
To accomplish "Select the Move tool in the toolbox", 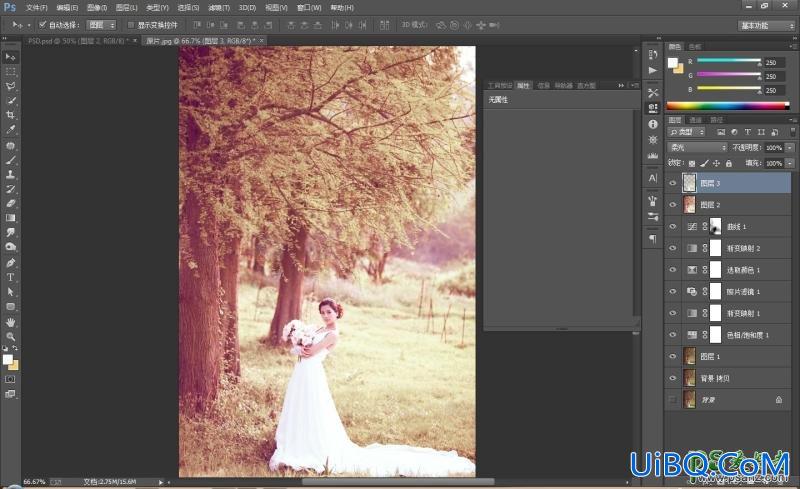I will [x=10, y=57].
